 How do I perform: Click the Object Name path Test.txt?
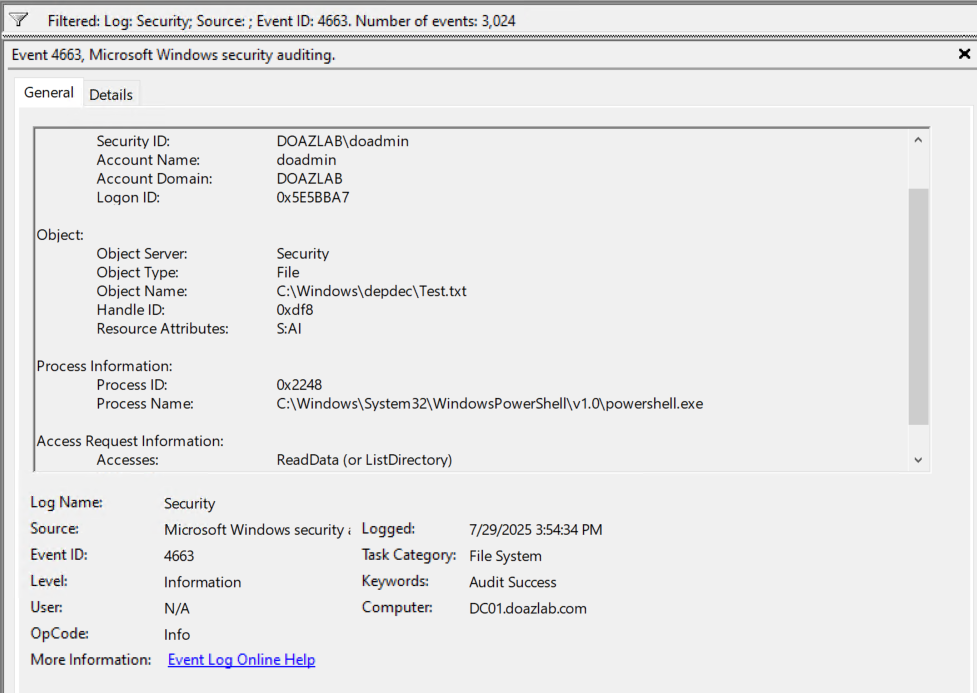click(x=371, y=291)
